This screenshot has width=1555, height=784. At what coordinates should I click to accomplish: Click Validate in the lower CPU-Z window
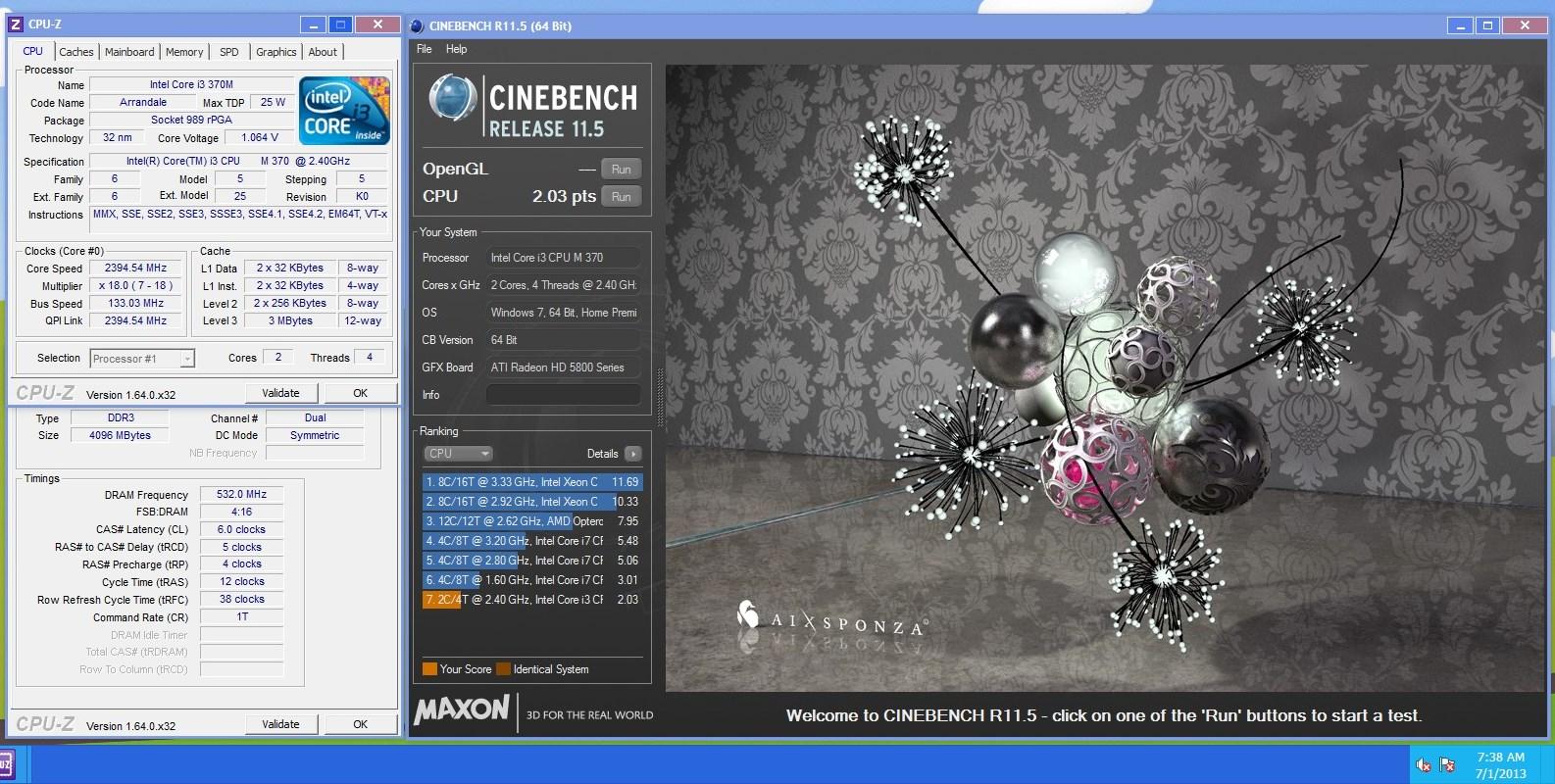coord(280,724)
